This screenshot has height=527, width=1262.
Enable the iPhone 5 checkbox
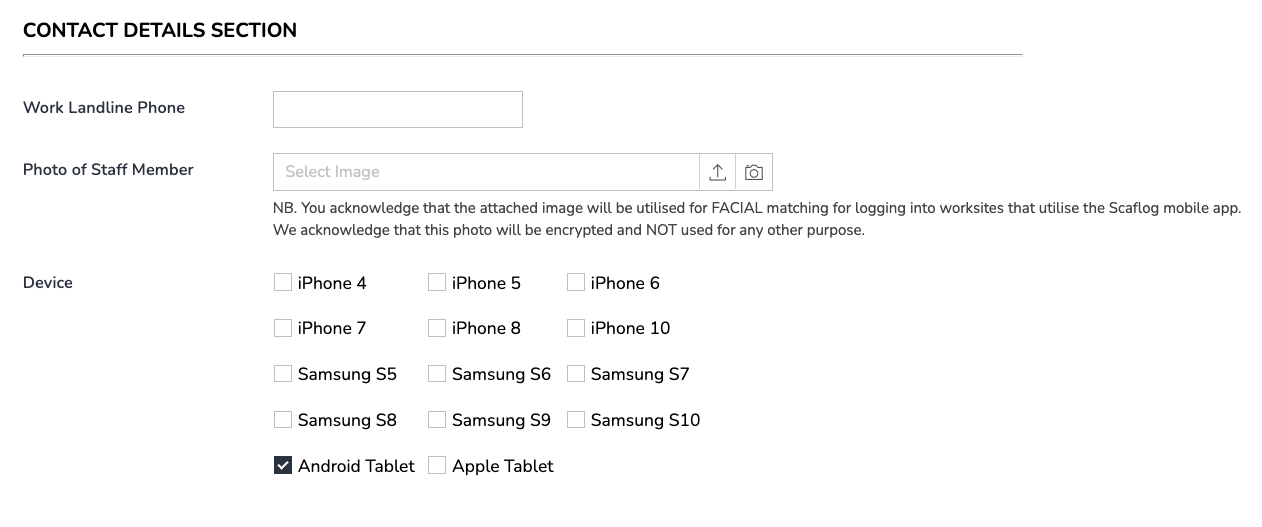coord(437,283)
